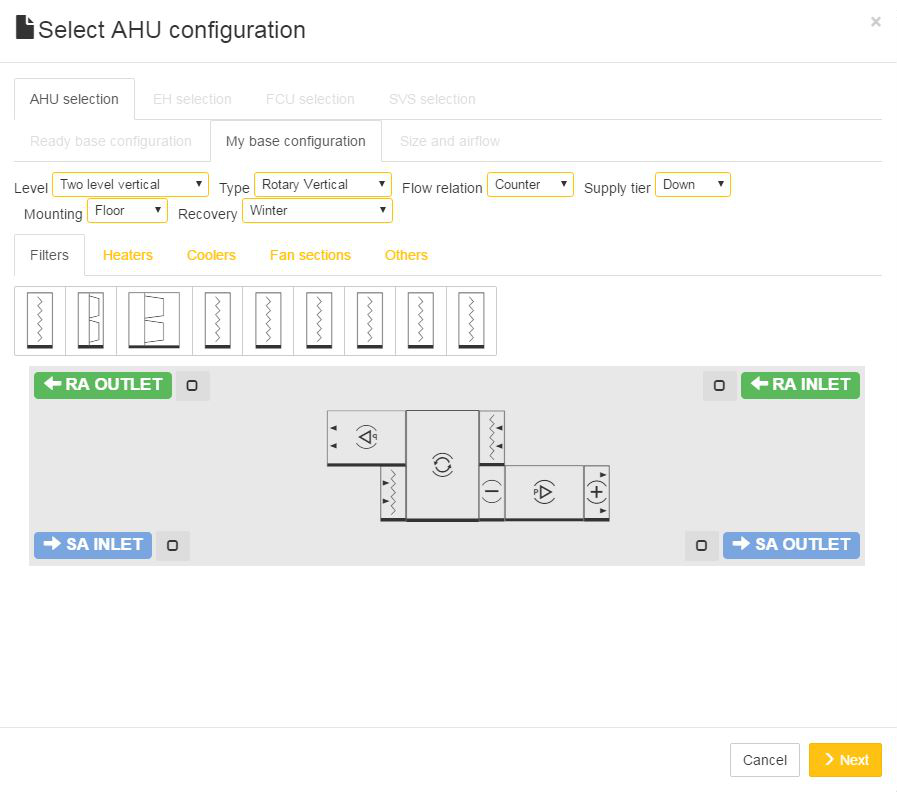Click the last filter icon in palette
This screenshot has height=792, width=897.
[x=471, y=321]
